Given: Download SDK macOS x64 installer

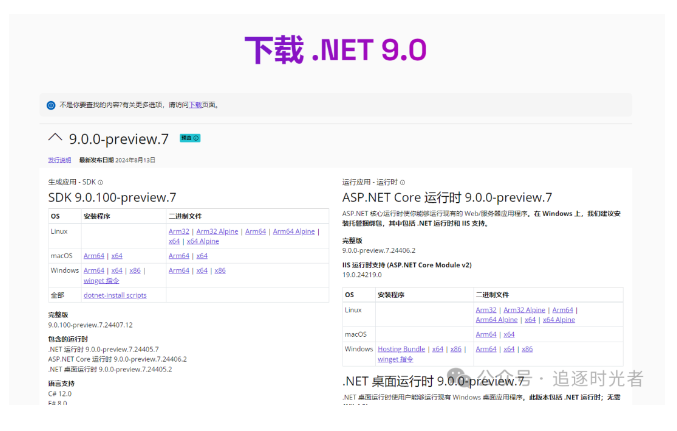Looking at the screenshot, I should (117, 256).
